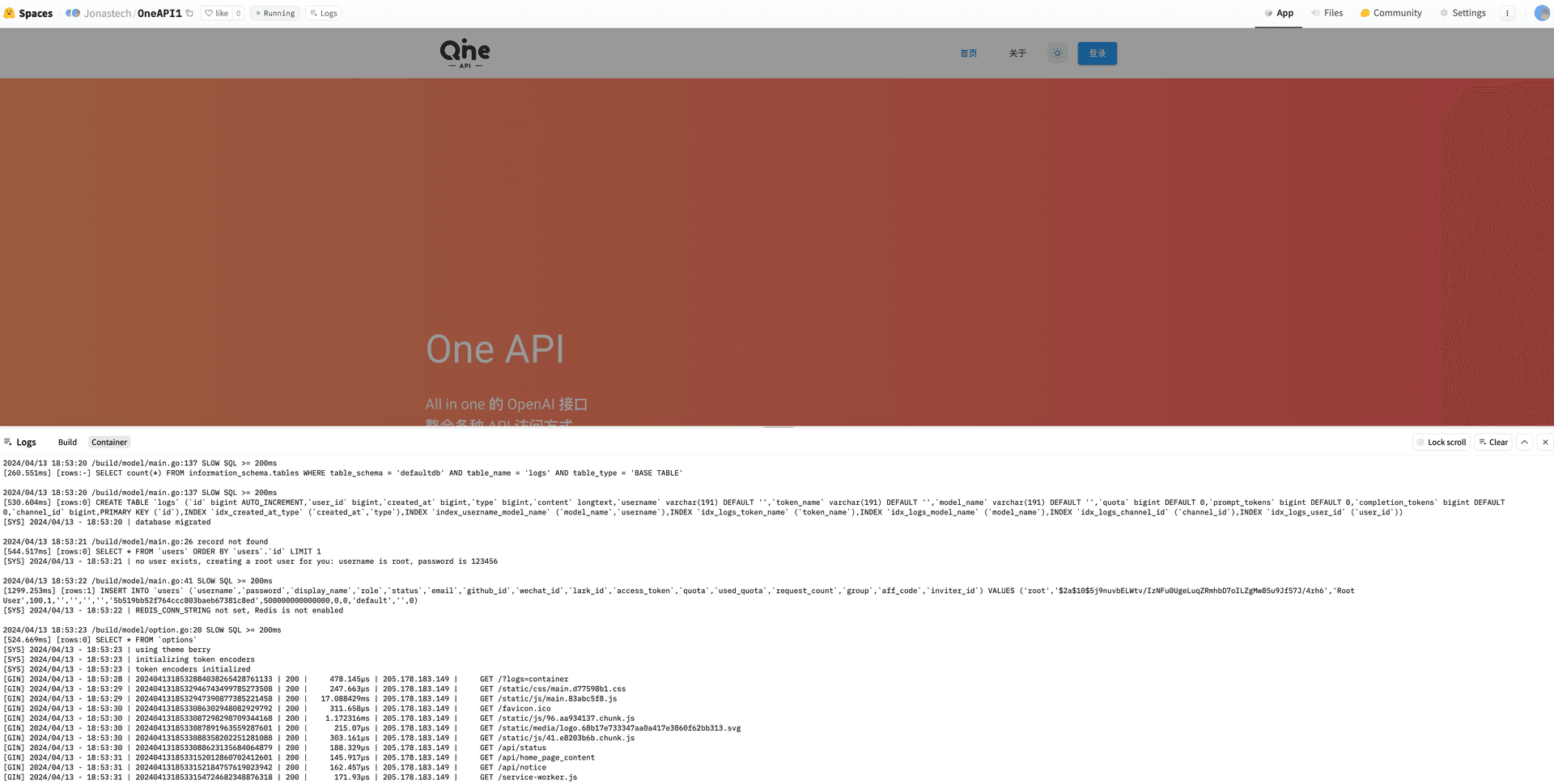The image size is (1554, 784).
Task: Copy the space name with the copy icon
Action: 189,13
